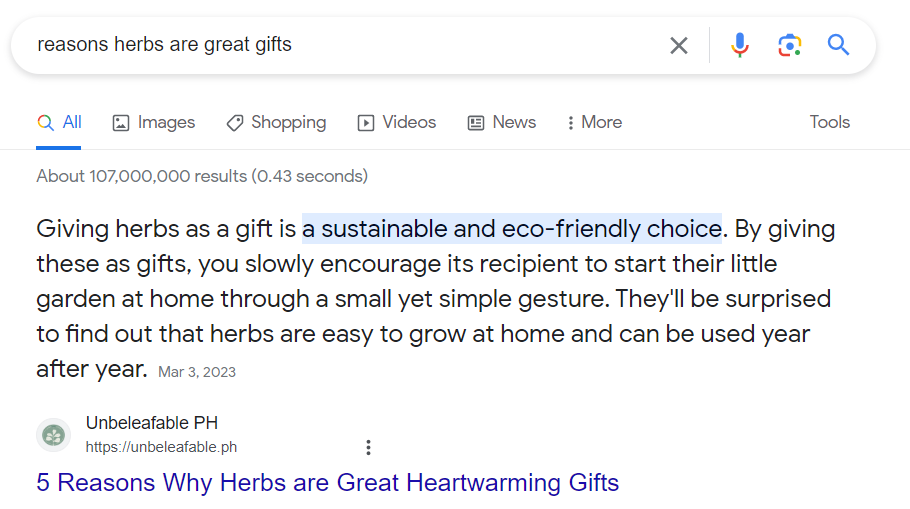910x509 pixels.
Task: Switch to the All results tab
Action: click(60, 122)
